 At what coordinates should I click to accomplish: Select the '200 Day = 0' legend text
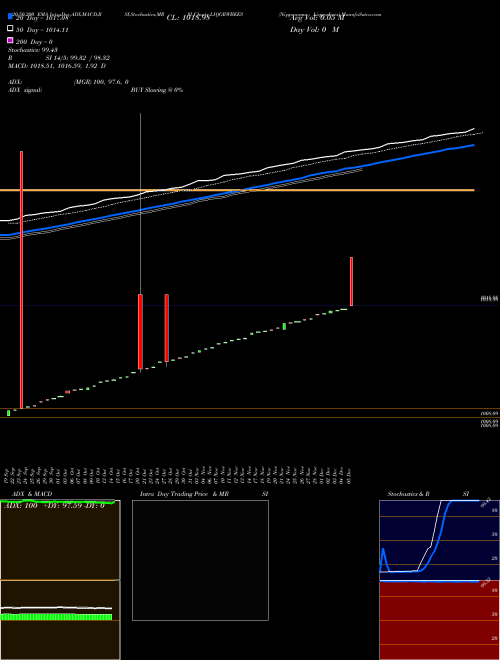point(34,42)
